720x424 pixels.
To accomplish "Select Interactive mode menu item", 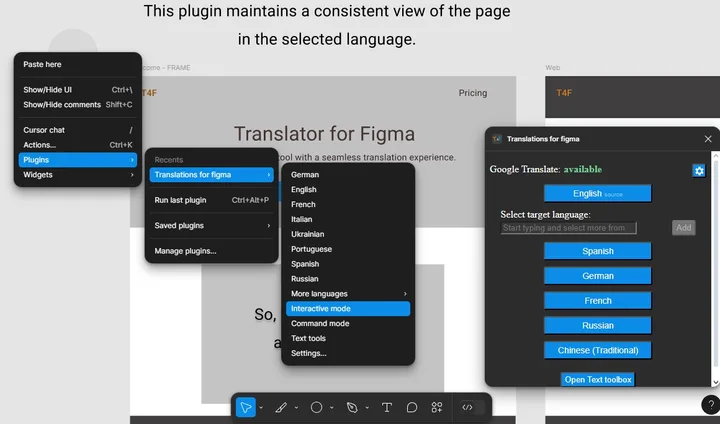I will click(348, 309).
